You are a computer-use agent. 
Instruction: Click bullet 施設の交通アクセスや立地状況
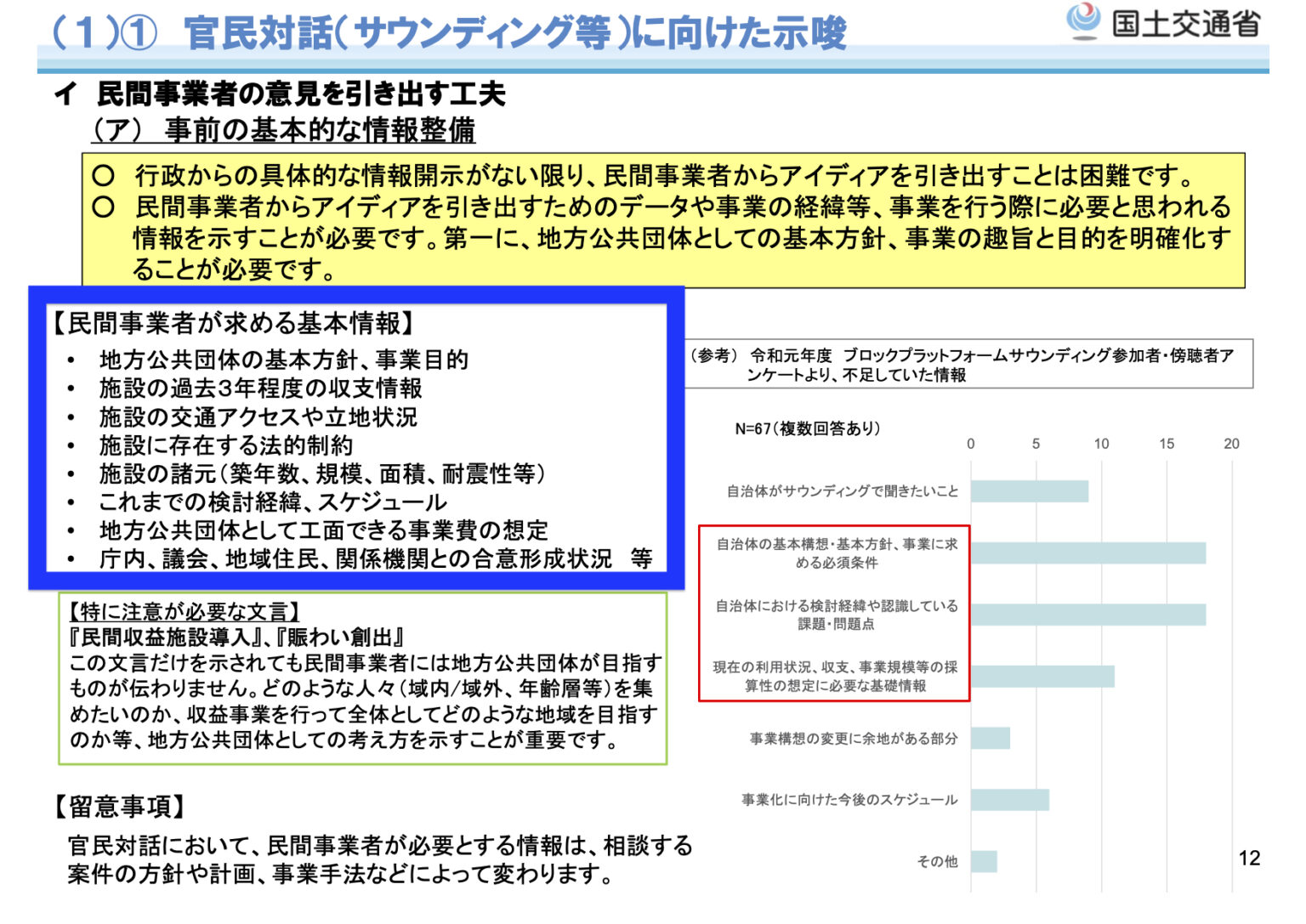click(258, 417)
